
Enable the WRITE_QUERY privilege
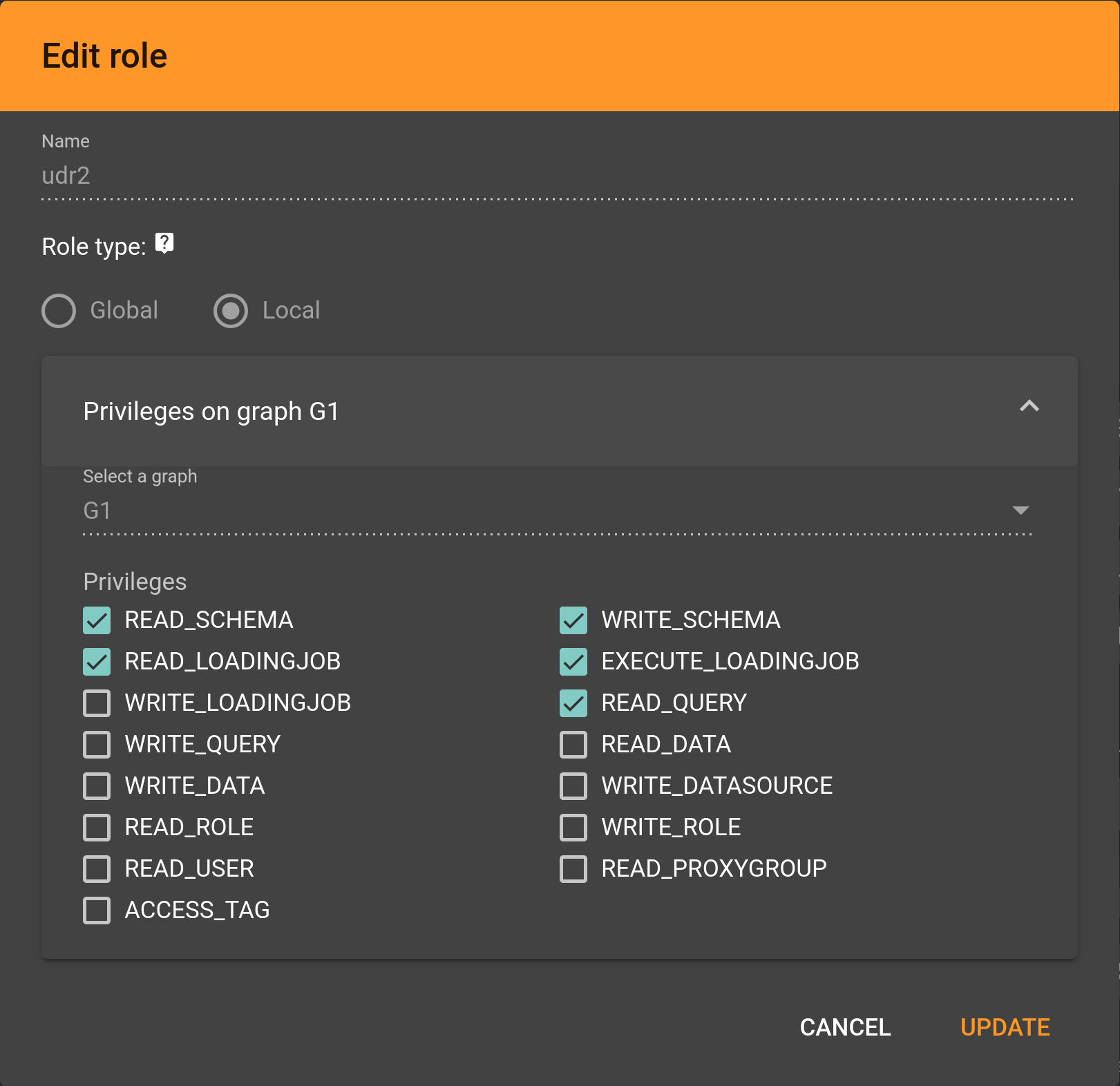(97, 745)
